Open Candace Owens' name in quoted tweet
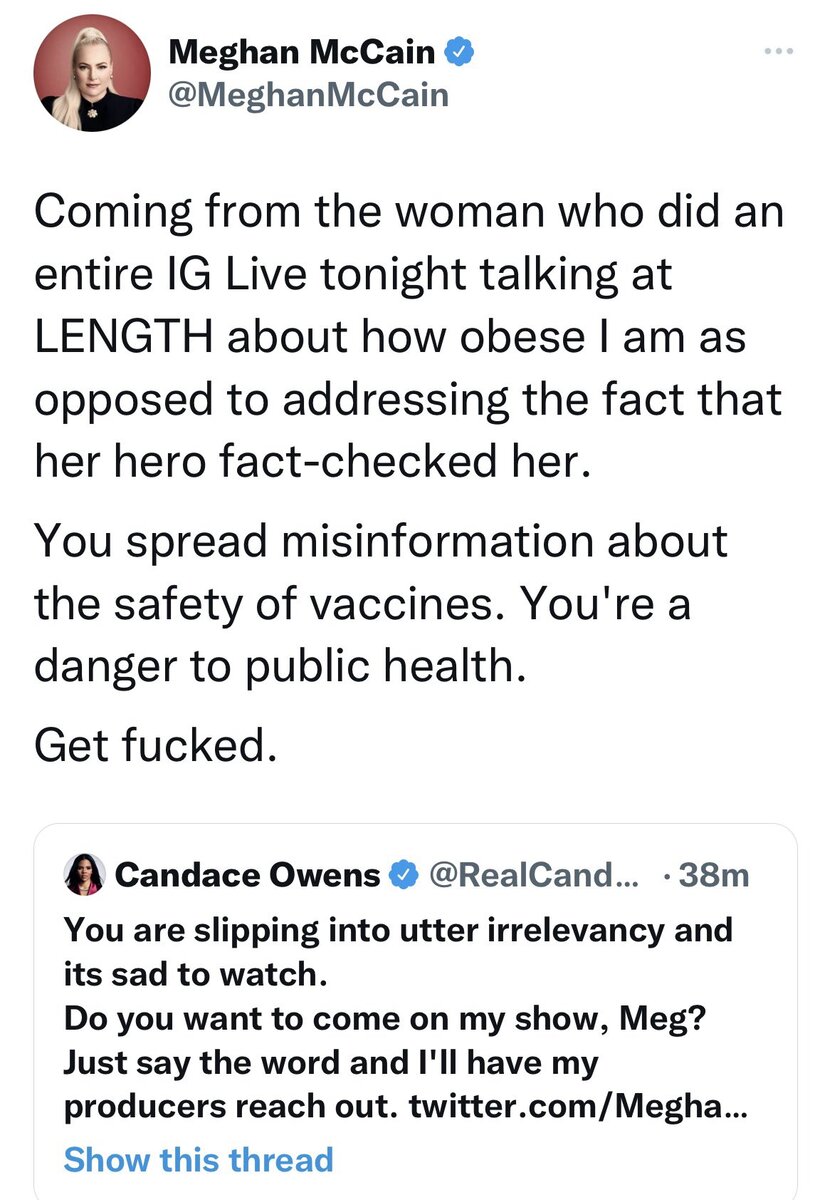This screenshot has height=1200, width=815. pyautogui.click(x=248, y=876)
